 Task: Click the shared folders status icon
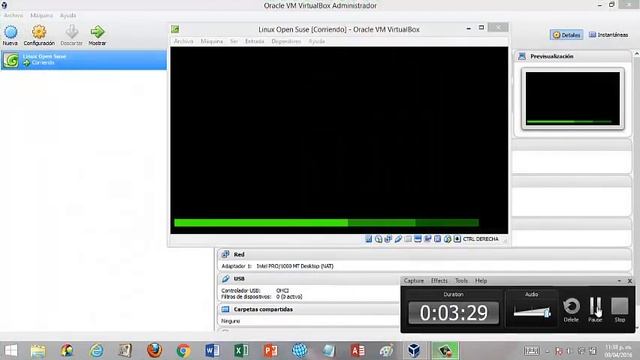click(x=408, y=239)
